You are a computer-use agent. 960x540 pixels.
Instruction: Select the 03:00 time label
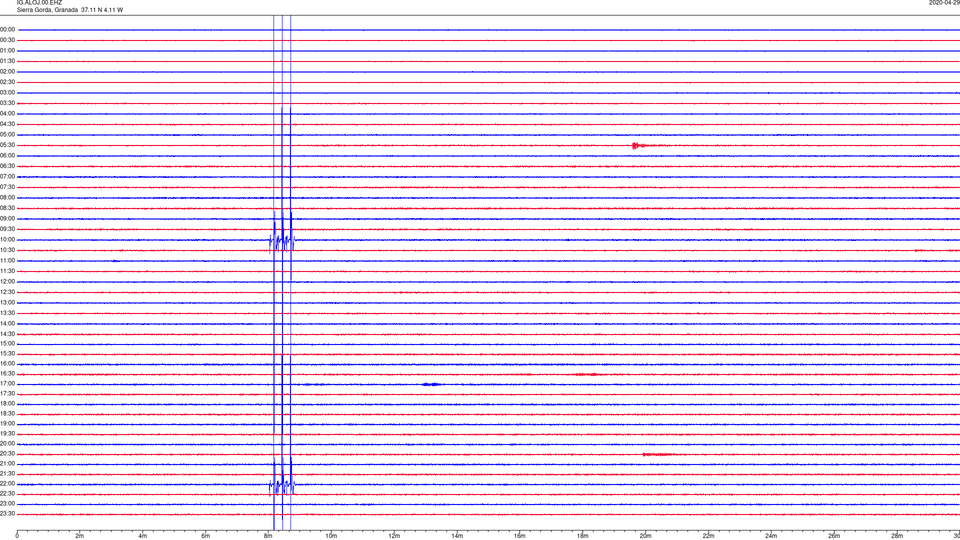(x=7, y=92)
